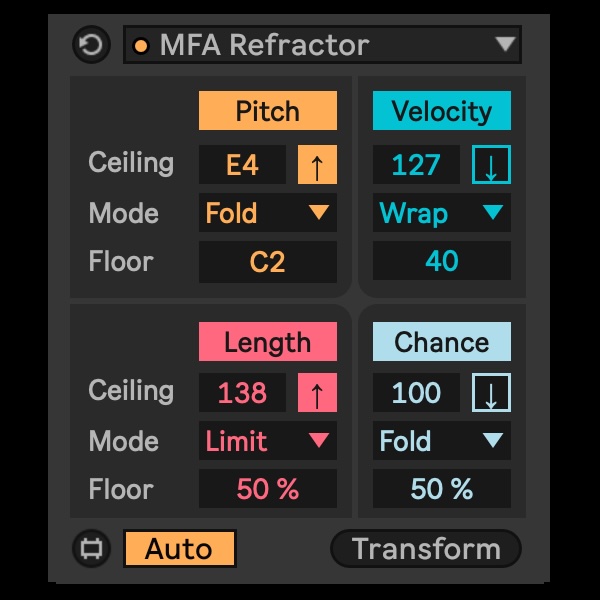Image resolution: width=600 pixels, height=600 pixels.
Task: Click the orange preset indicator dot
Action: [x=141, y=45]
